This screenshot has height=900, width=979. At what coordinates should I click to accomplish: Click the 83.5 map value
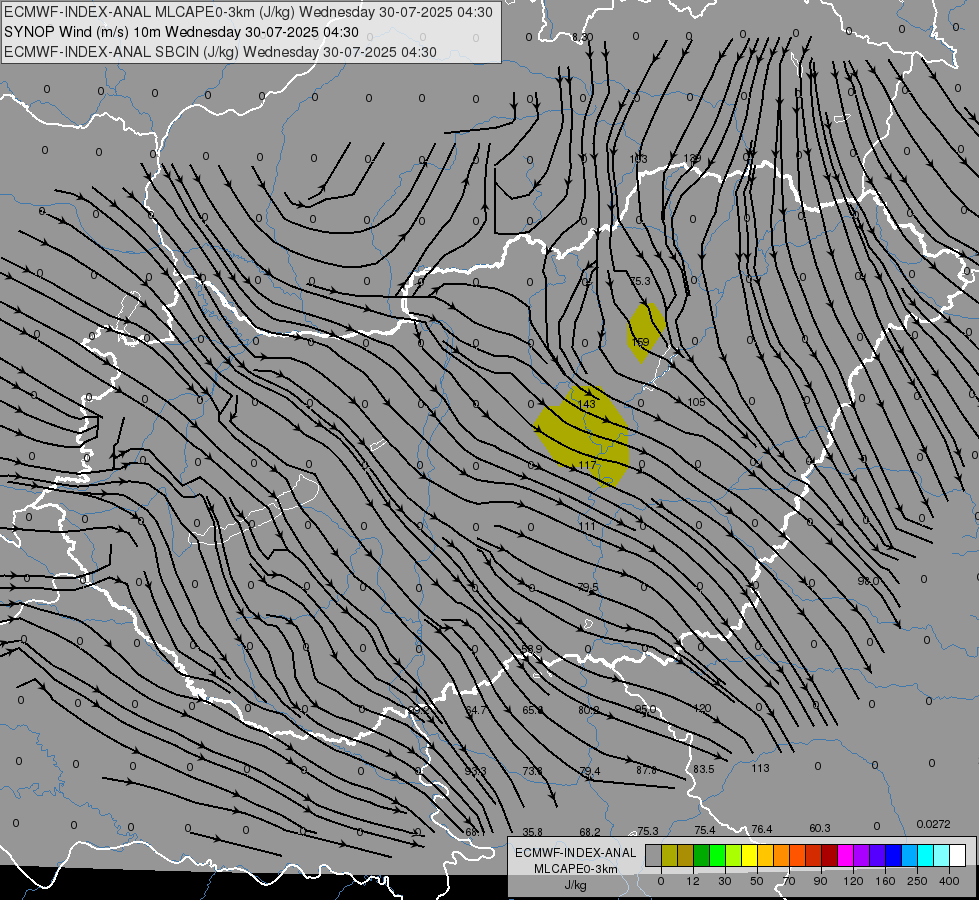click(x=704, y=769)
